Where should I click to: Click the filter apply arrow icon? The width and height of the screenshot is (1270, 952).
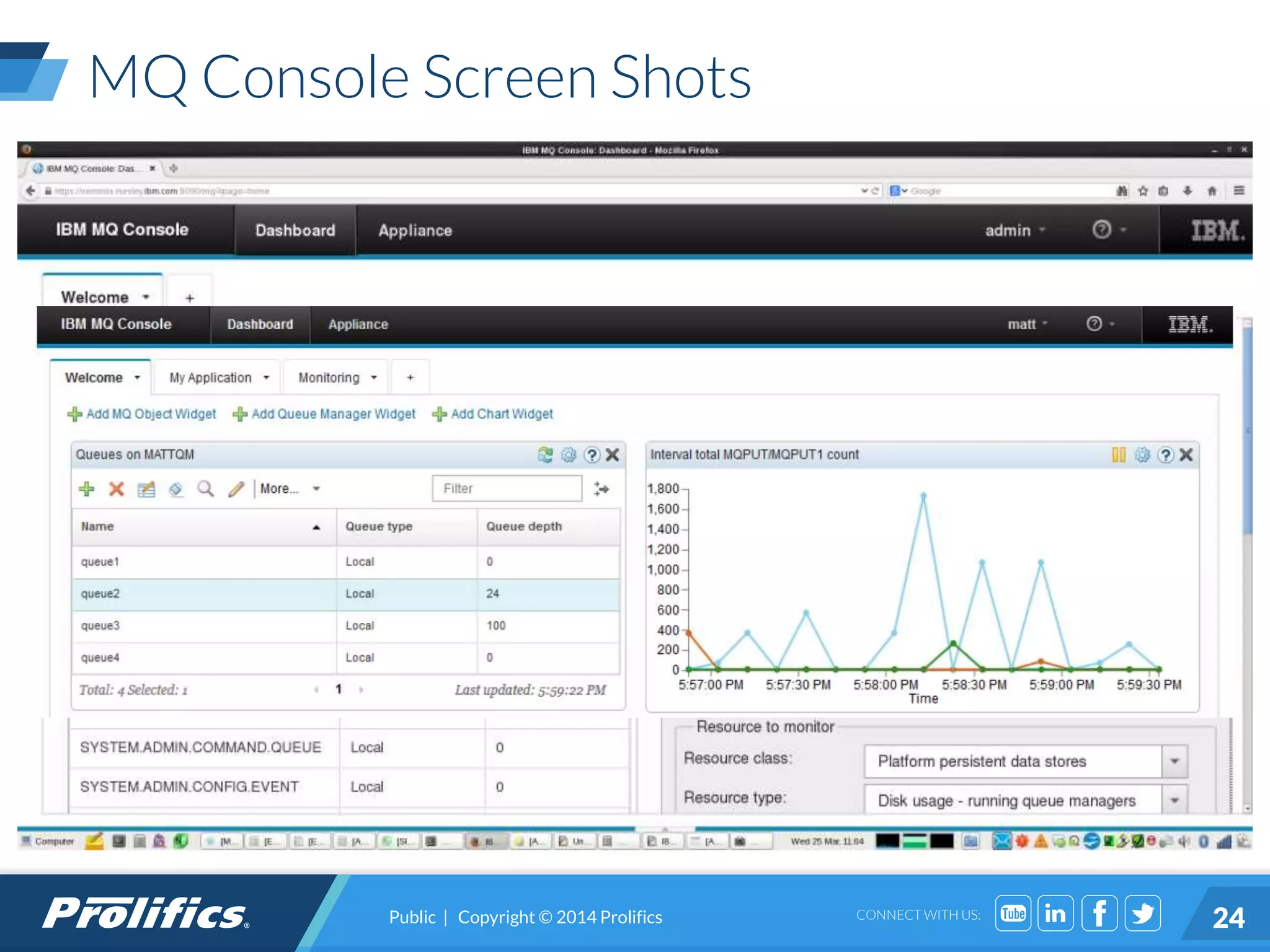601,489
